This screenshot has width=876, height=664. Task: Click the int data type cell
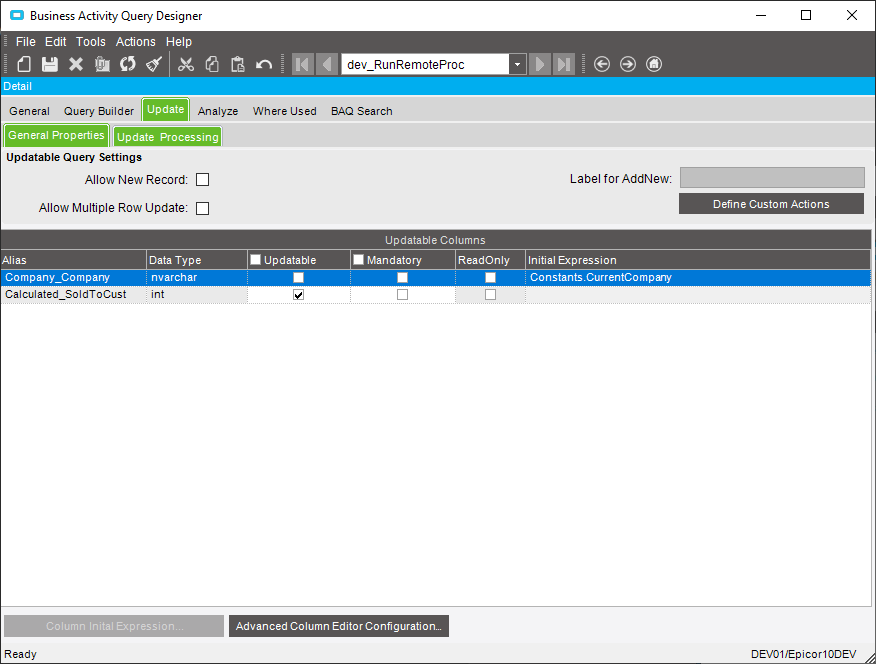197,294
